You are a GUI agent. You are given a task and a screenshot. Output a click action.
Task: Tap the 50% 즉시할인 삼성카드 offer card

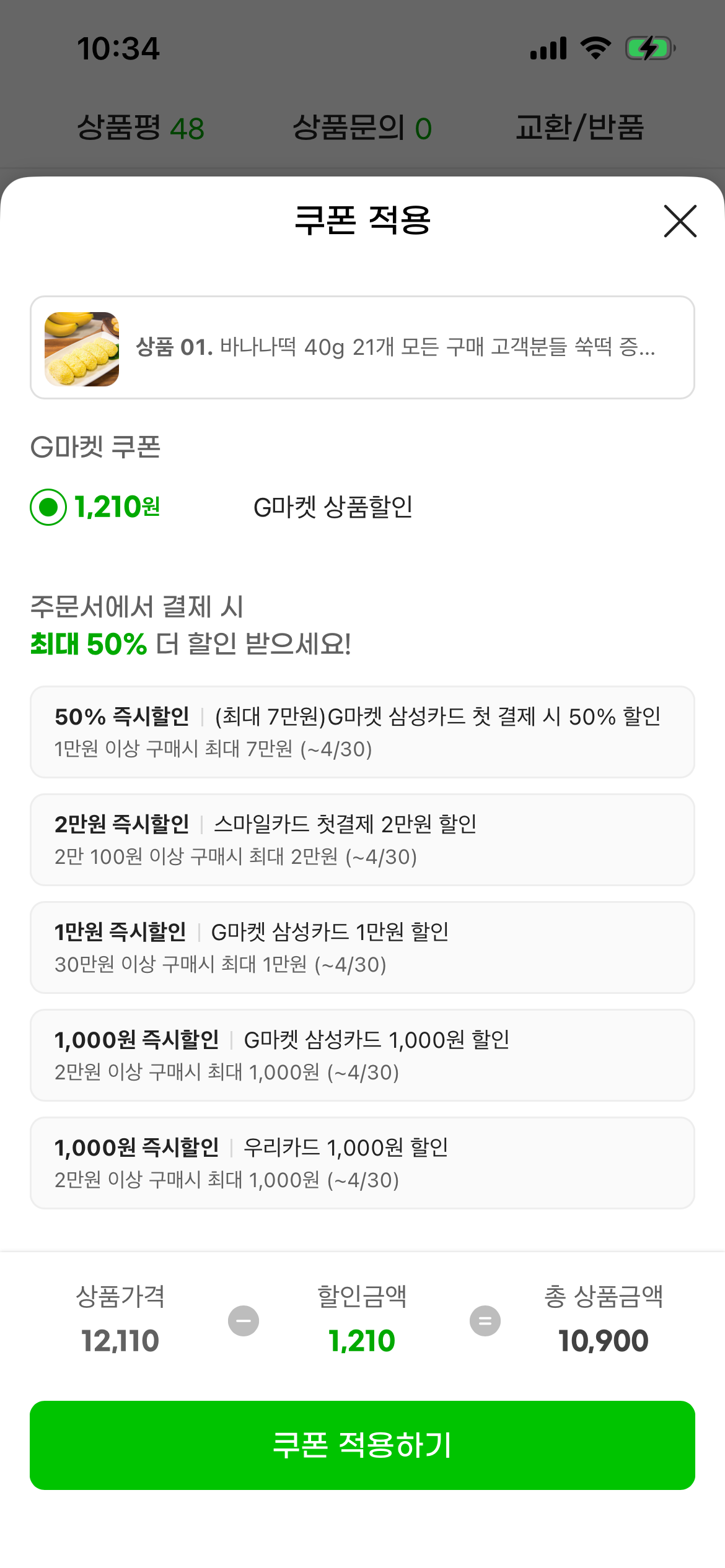coord(362,732)
